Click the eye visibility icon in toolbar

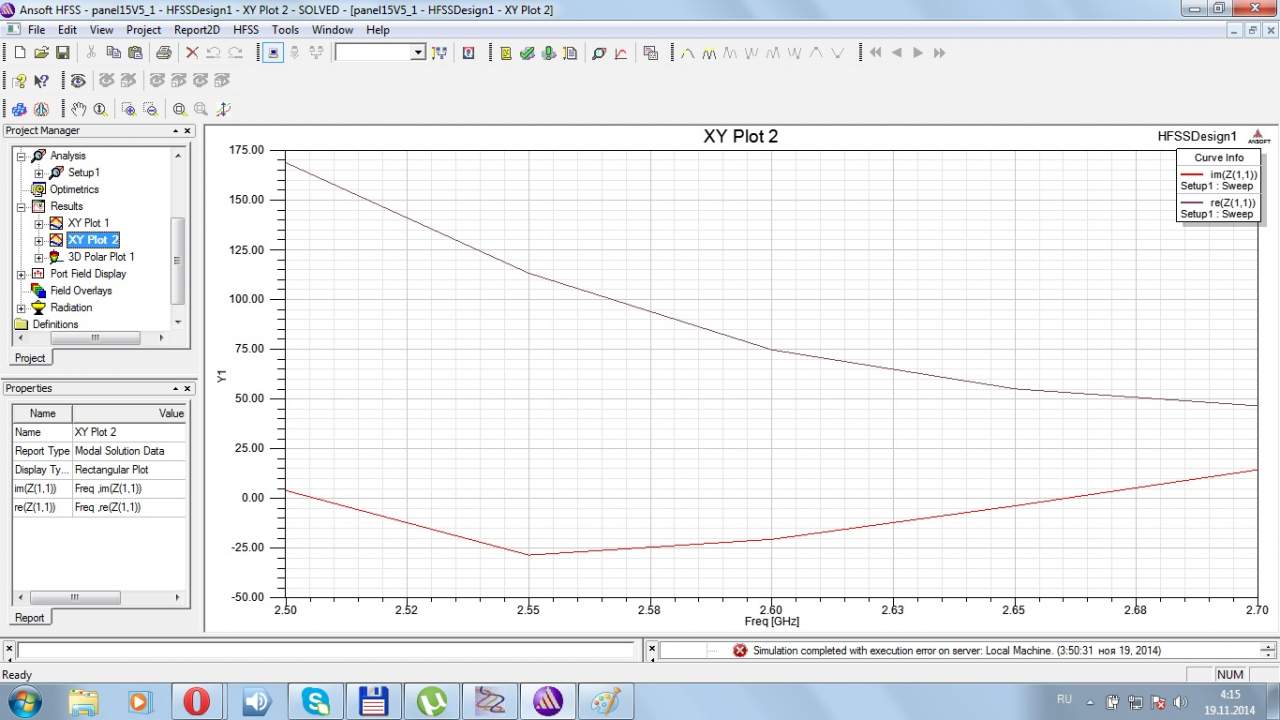[x=78, y=81]
